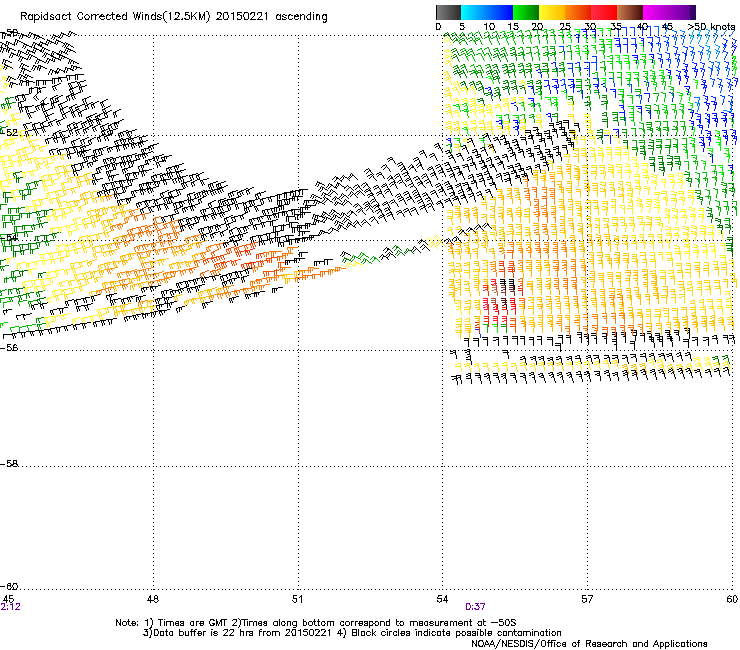Click the red 30-35 knots legend swatch
Viewport: 740px width, 650px height.
click(x=604, y=12)
